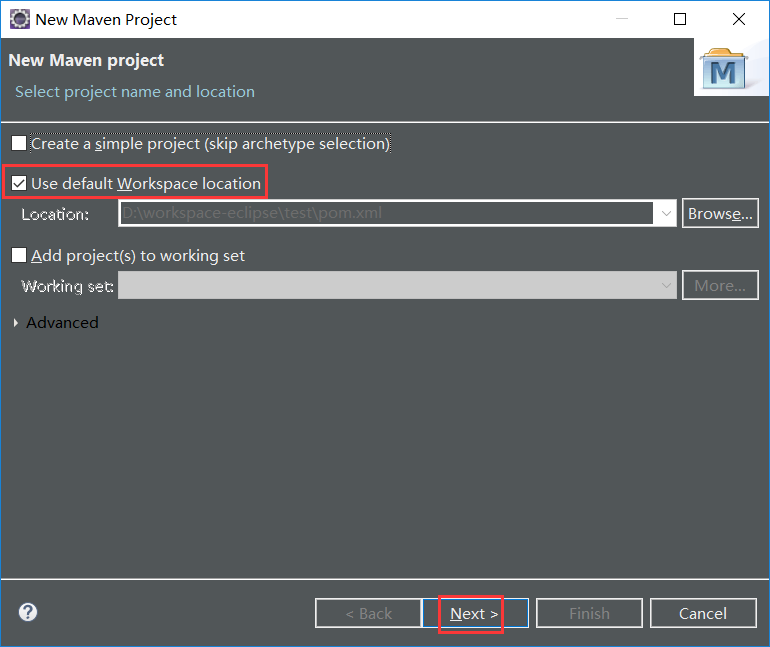Click the 'Working set:' label

click(x=67, y=286)
